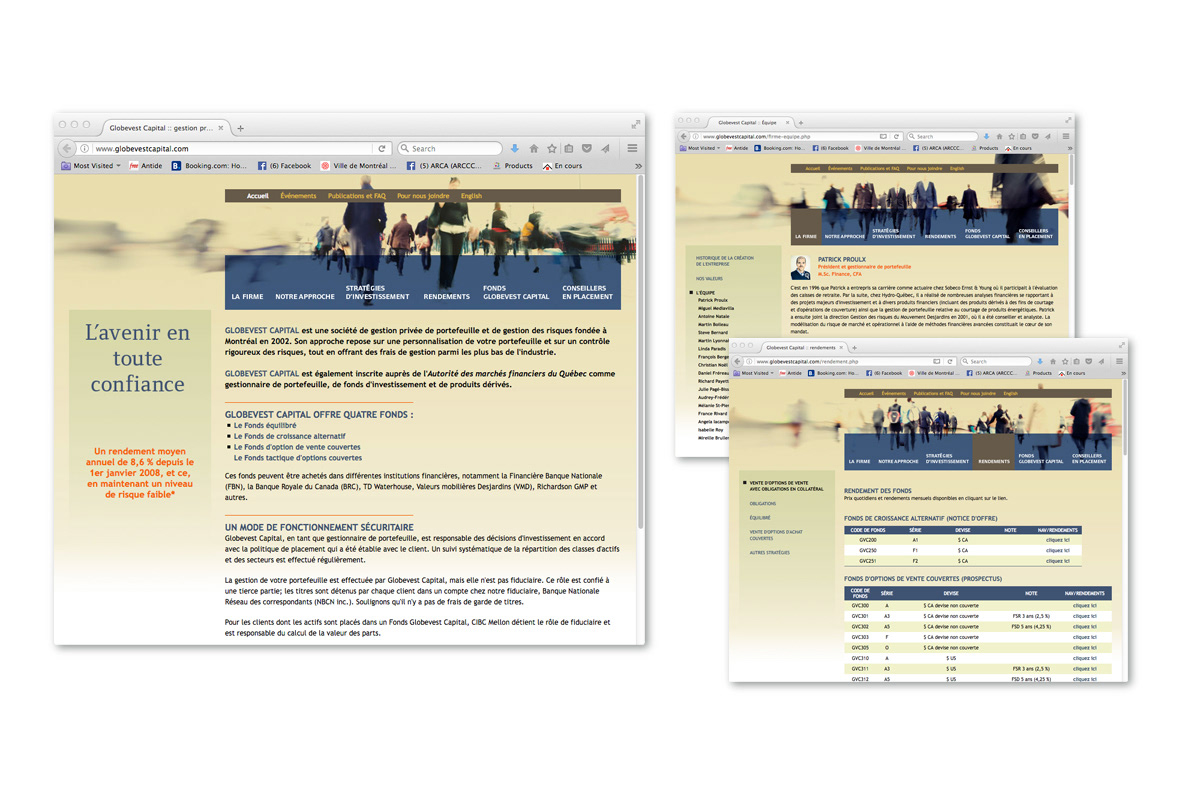
Task: Follow the 'Le Fonds équilibré' link
Action: 265,426
